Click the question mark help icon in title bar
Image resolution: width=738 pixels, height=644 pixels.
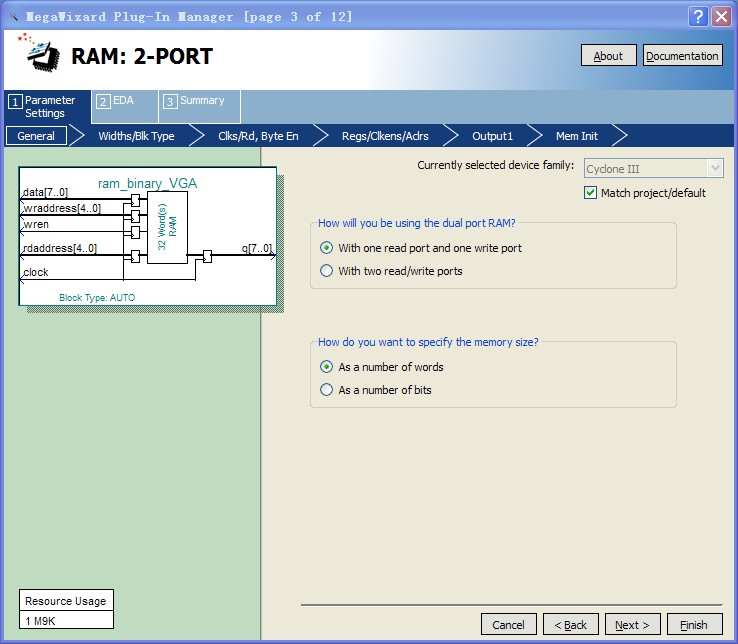click(x=698, y=17)
